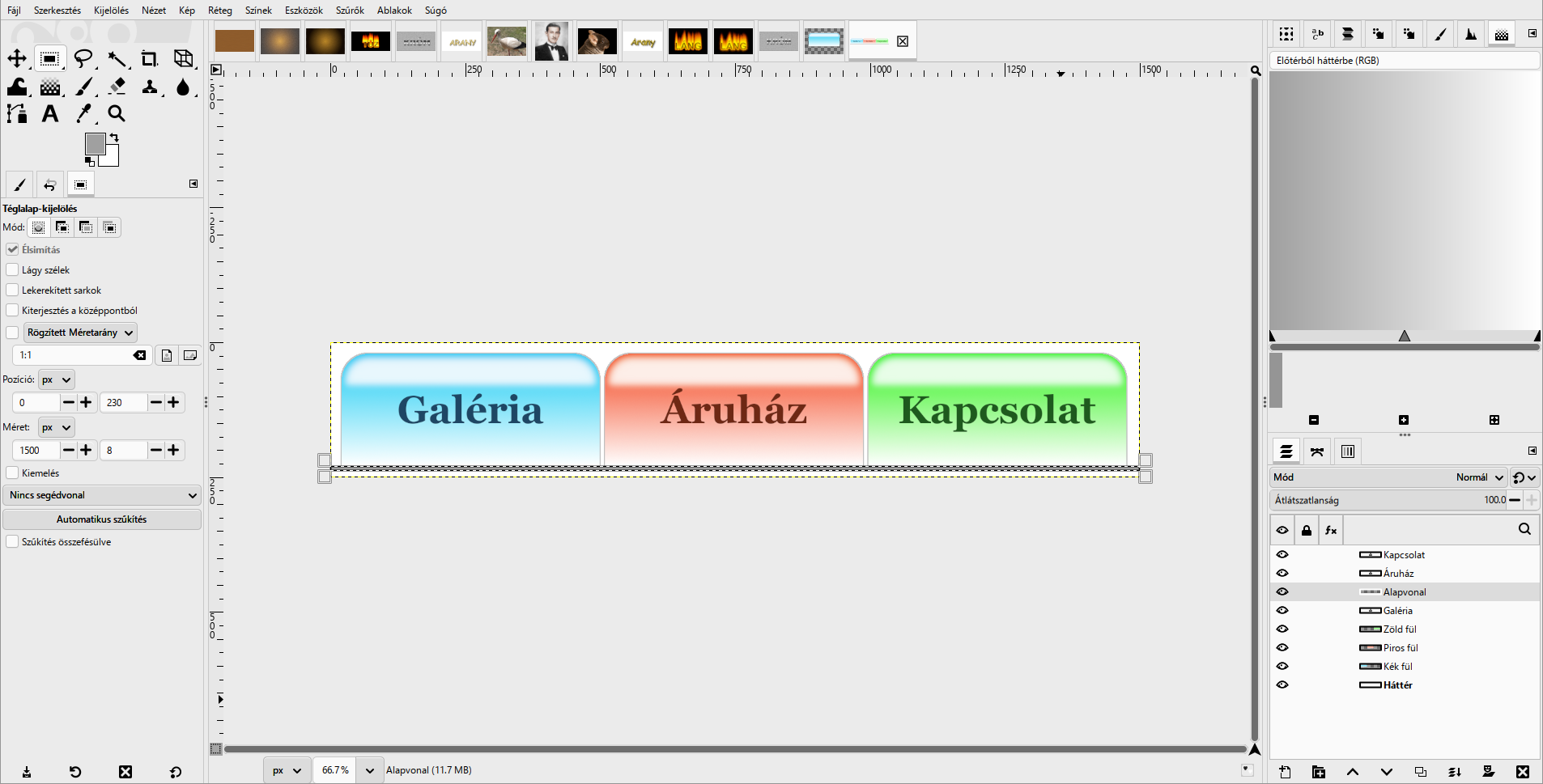
Task: Select the Free Select lasso tool
Action: (83, 58)
